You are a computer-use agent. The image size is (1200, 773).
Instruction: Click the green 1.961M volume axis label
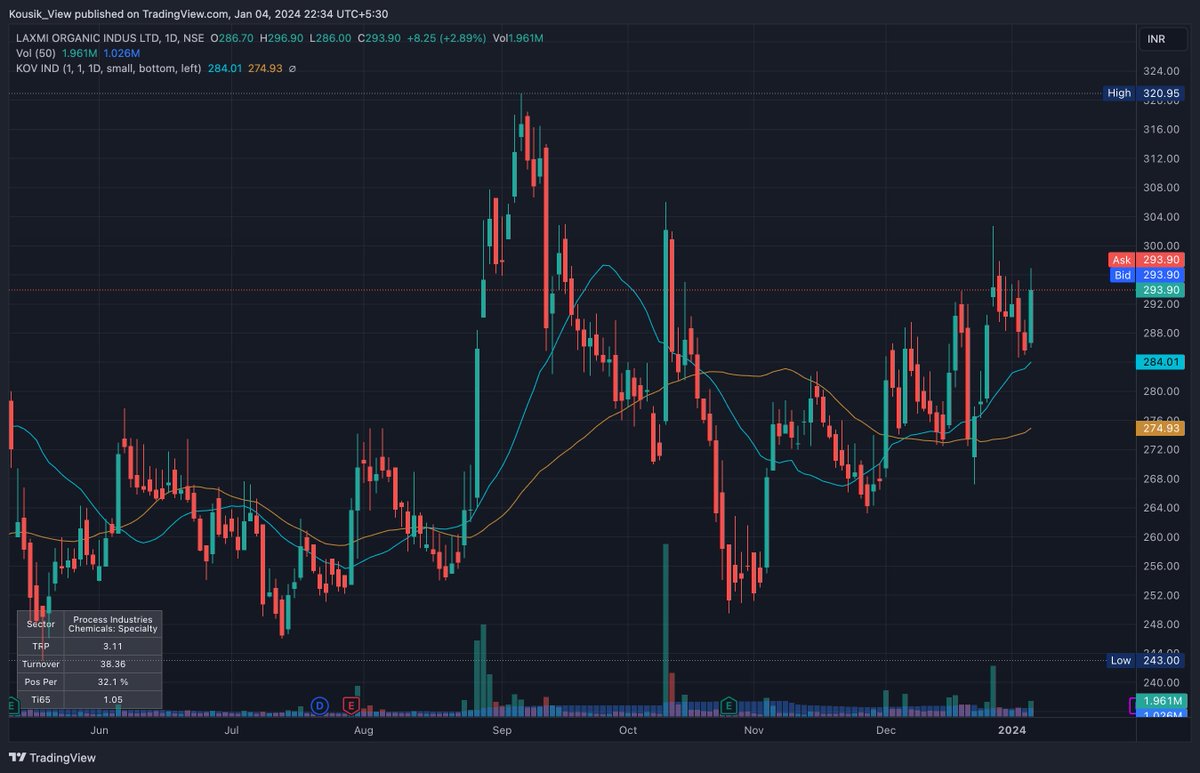(x=1161, y=700)
